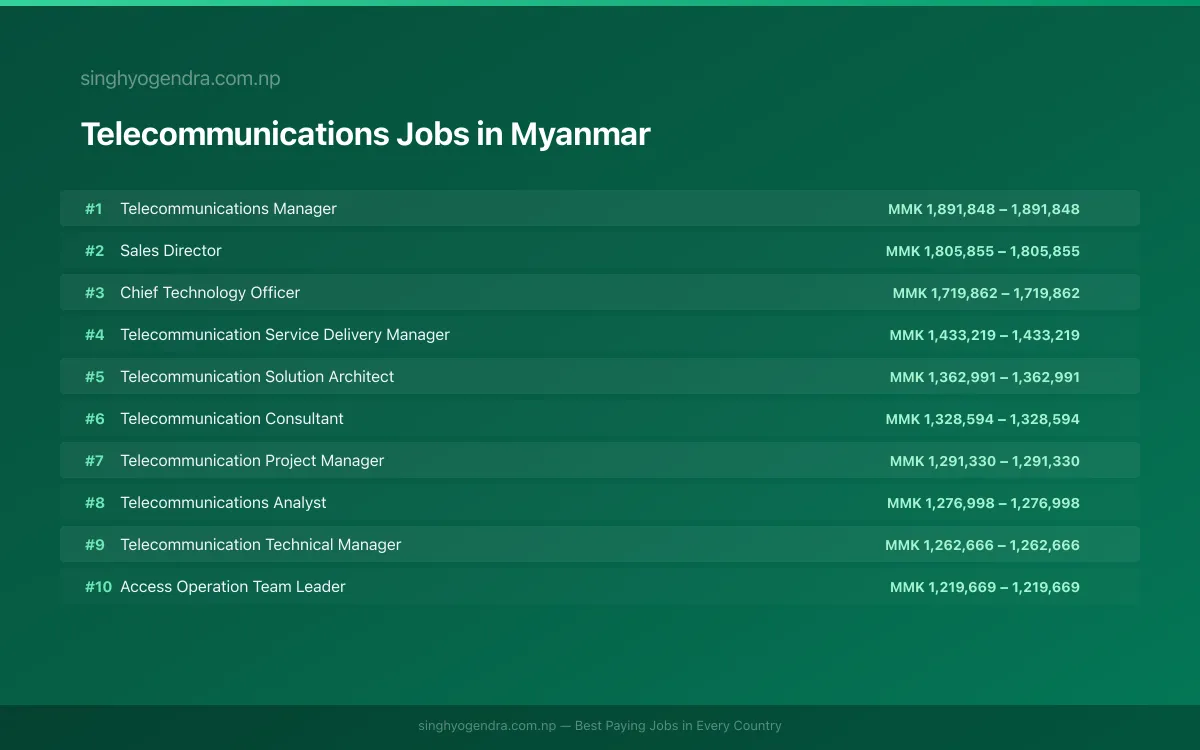
Task: Click the #7 rank number
Action: 94,461
